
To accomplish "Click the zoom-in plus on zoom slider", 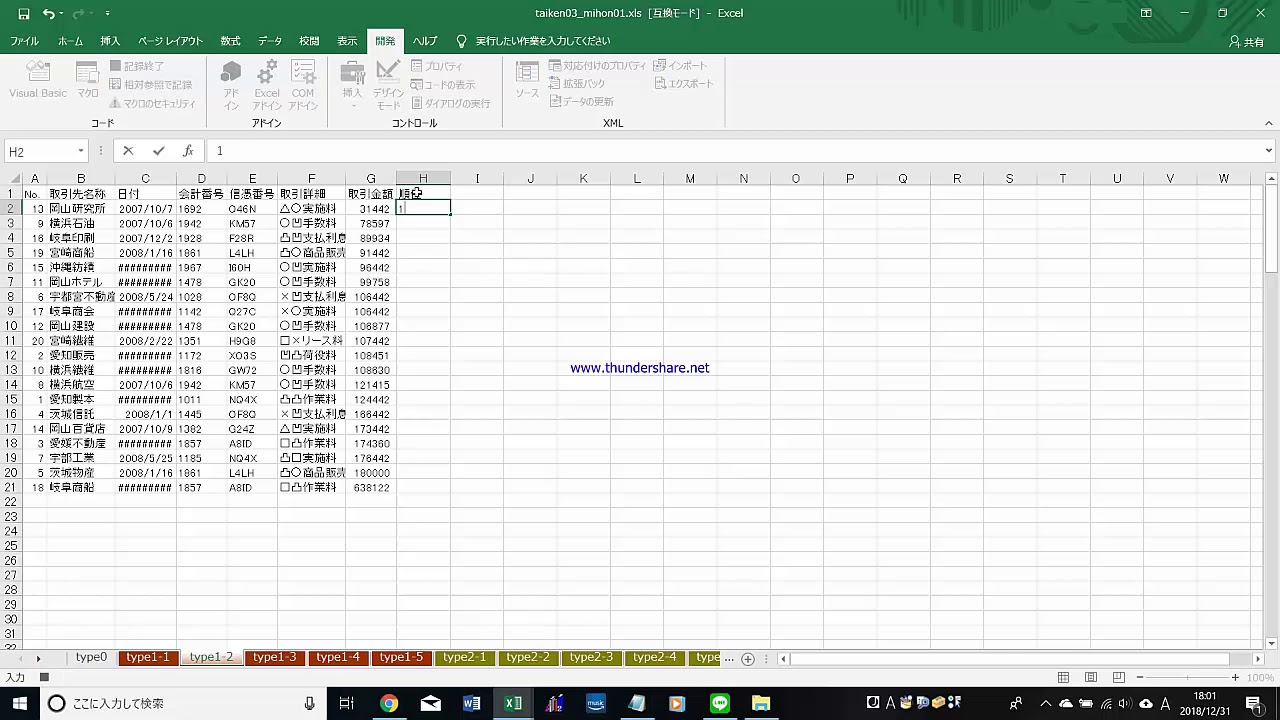I will 1235,678.
